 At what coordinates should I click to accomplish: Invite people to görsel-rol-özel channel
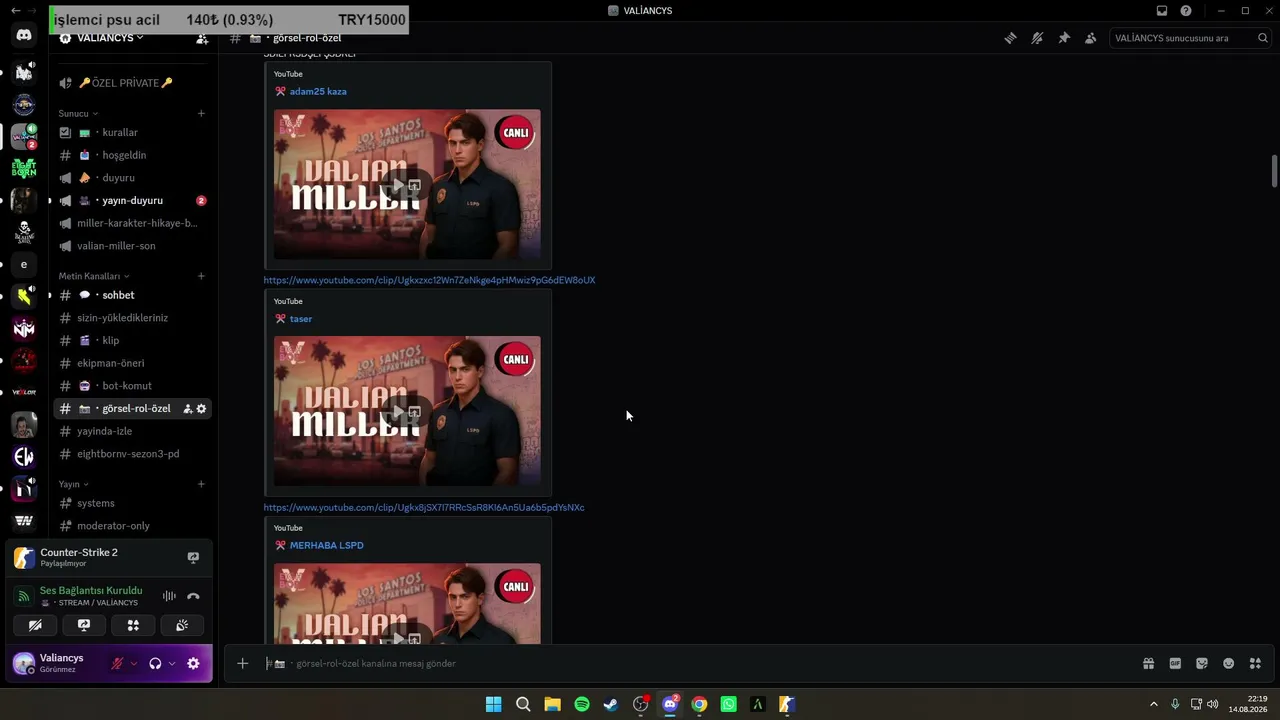[187, 409]
